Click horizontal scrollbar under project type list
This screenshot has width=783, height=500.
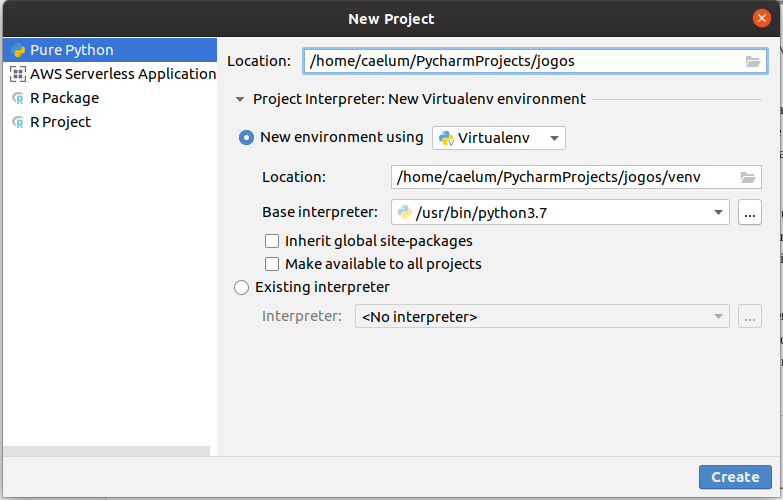click(x=106, y=451)
